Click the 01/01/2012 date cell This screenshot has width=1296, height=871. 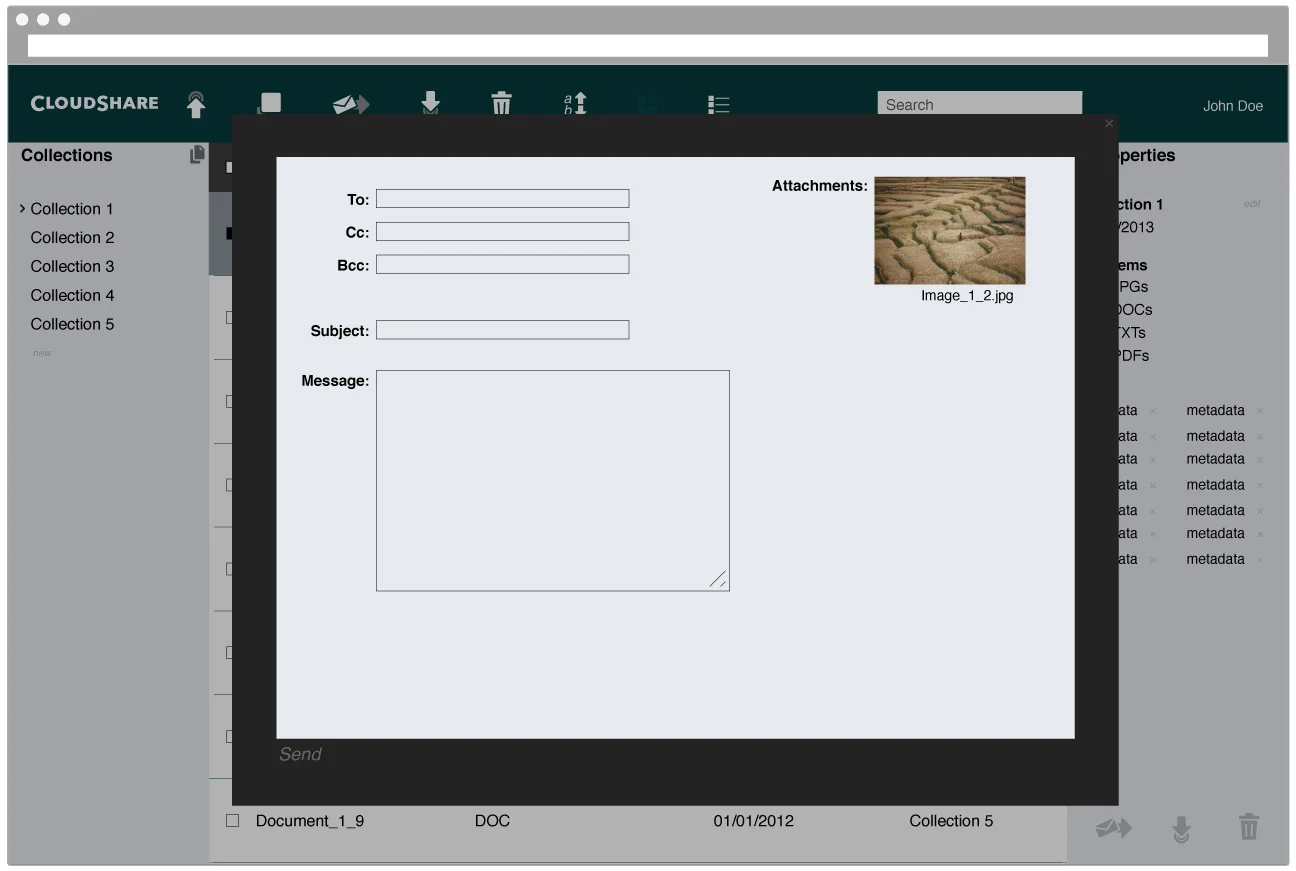(x=753, y=821)
